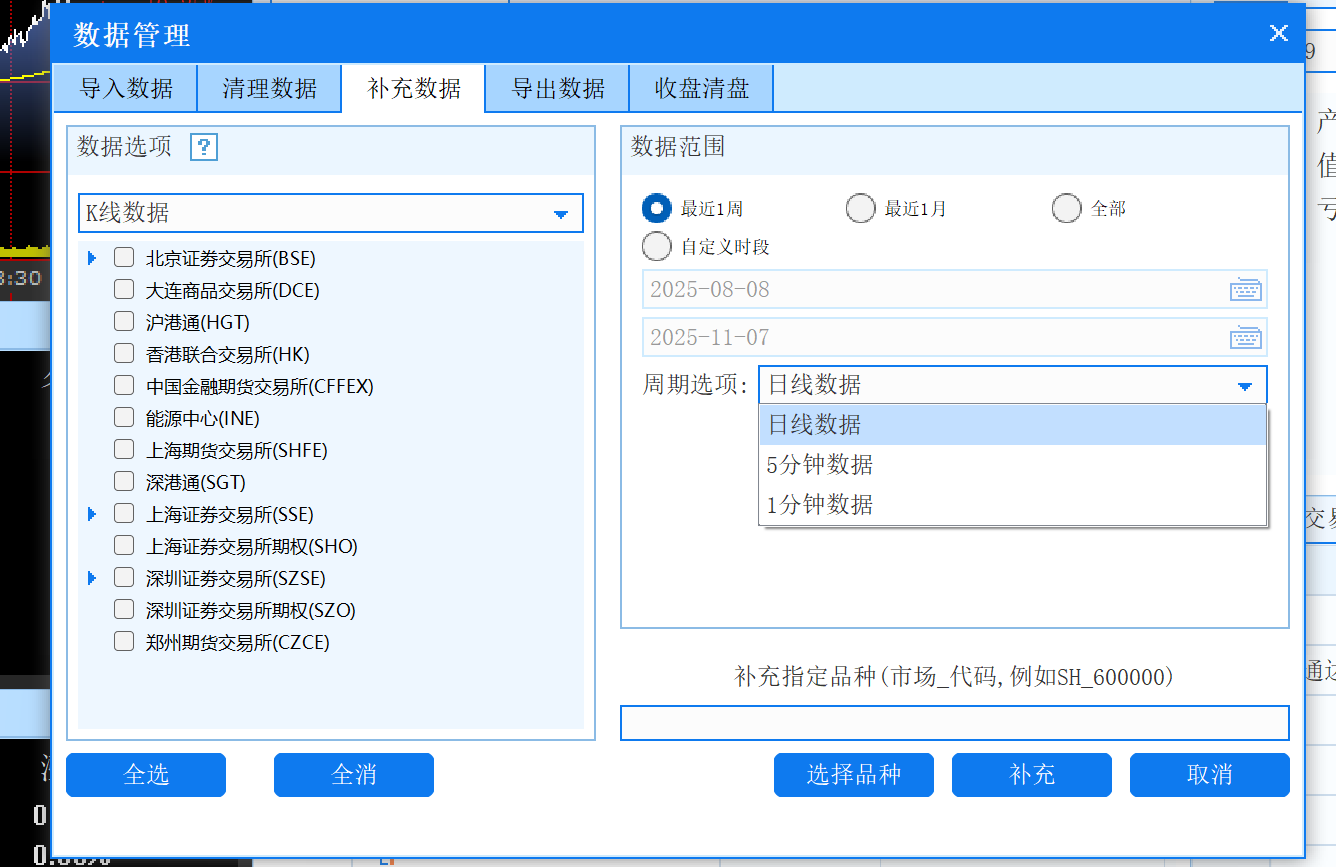Screen dimensions: 1336x867
Task: Click the help question mark icon
Action: (x=204, y=148)
